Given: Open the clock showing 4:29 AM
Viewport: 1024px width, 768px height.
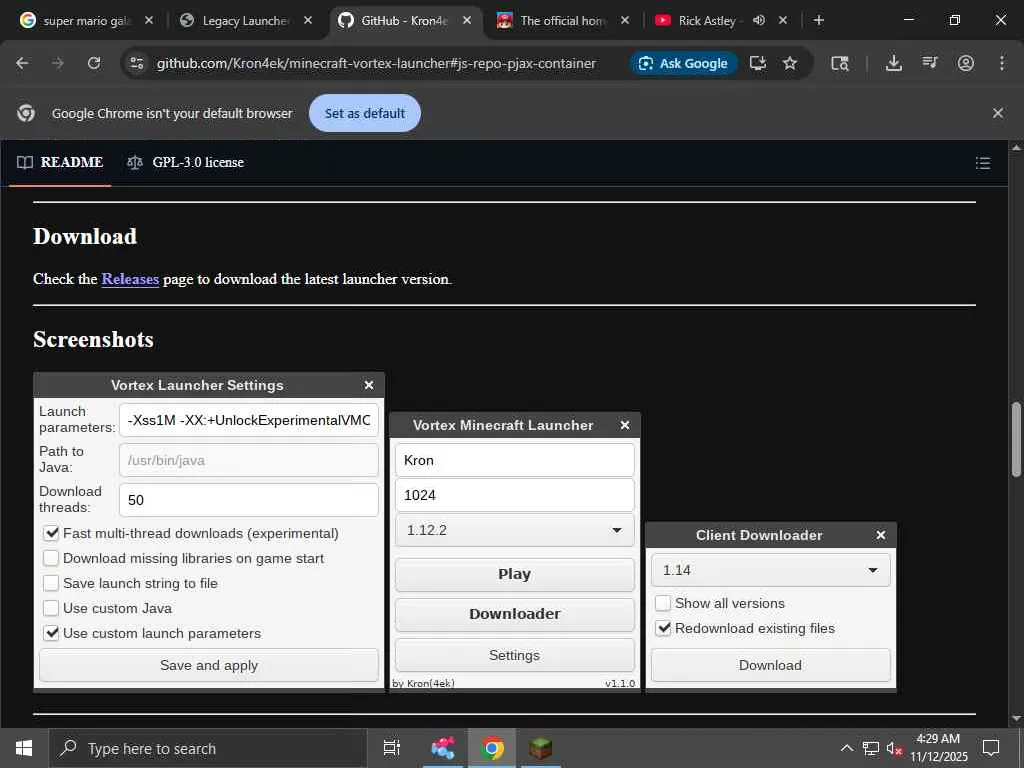Looking at the screenshot, I should coord(938,748).
